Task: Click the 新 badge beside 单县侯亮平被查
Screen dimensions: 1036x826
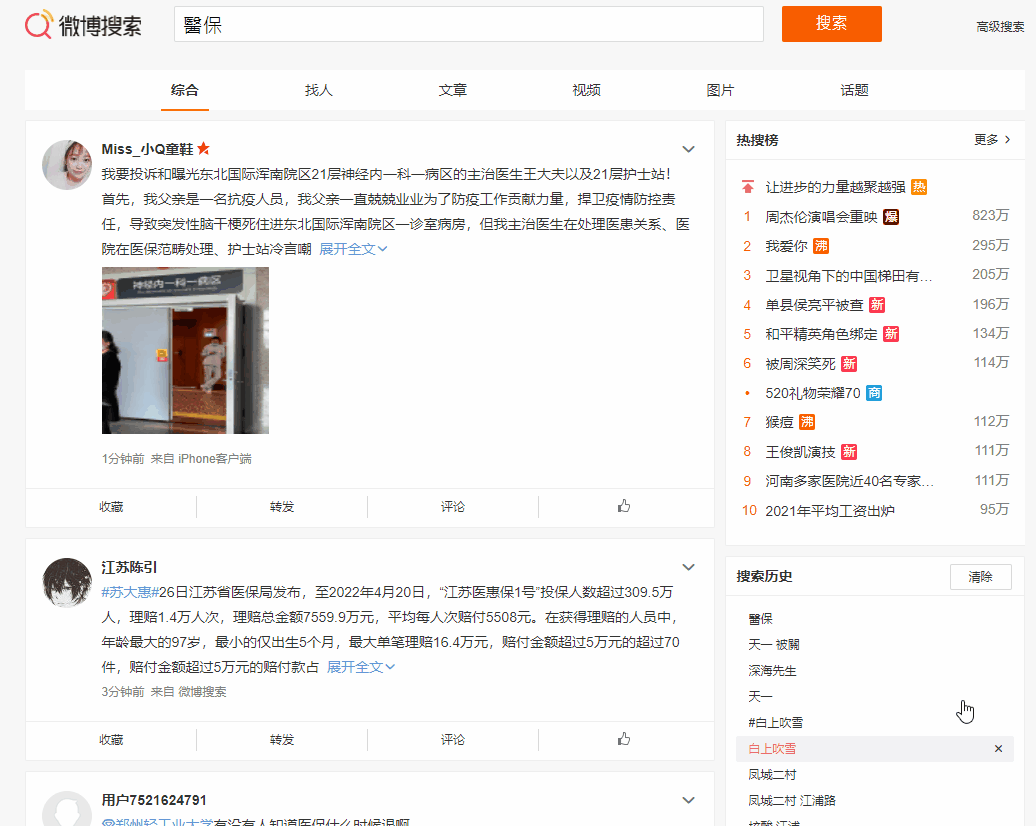Action: [x=877, y=305]
